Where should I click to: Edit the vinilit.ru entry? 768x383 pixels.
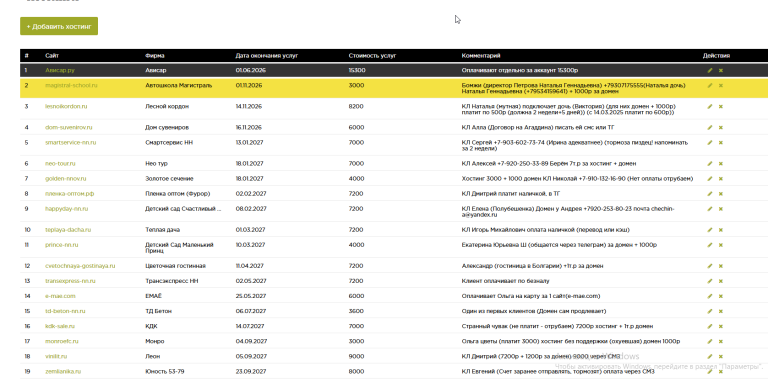(710, 357)
